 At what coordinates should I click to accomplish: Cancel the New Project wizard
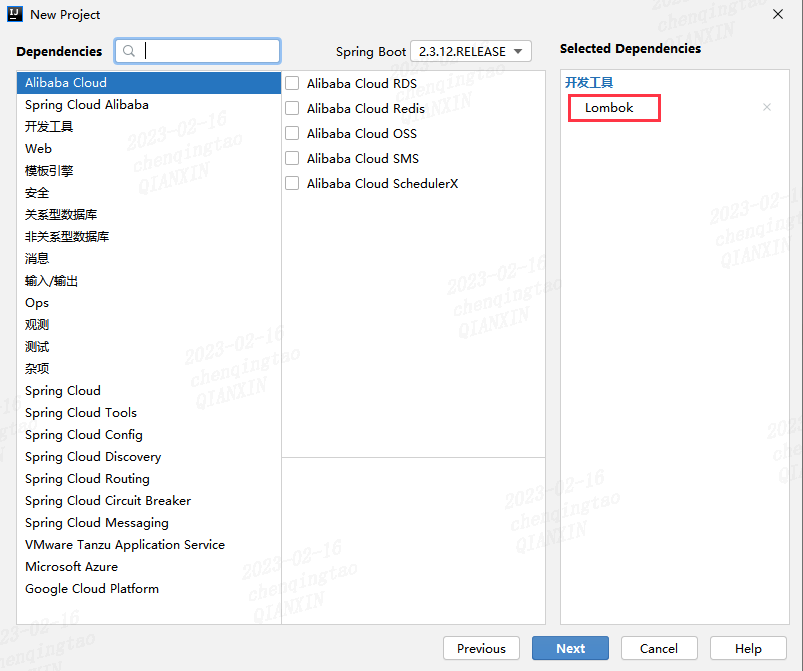[x=659, y=648]
